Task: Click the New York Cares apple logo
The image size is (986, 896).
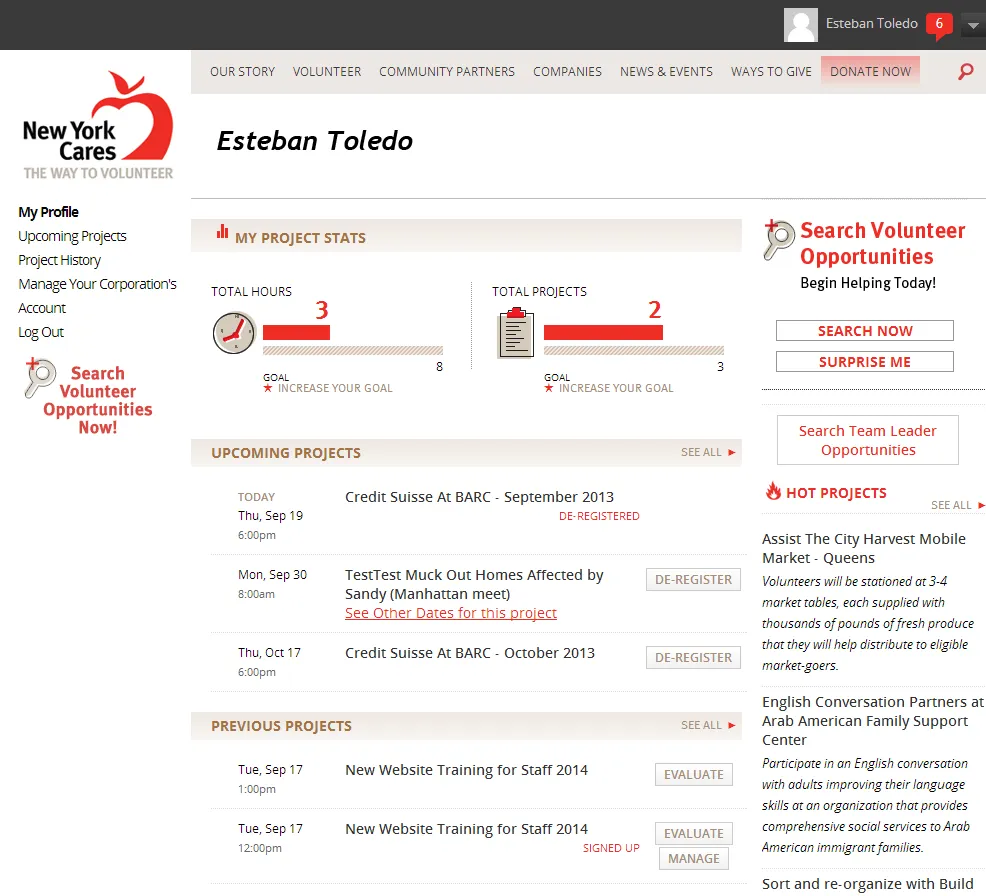Action: [x=97, y=125]
